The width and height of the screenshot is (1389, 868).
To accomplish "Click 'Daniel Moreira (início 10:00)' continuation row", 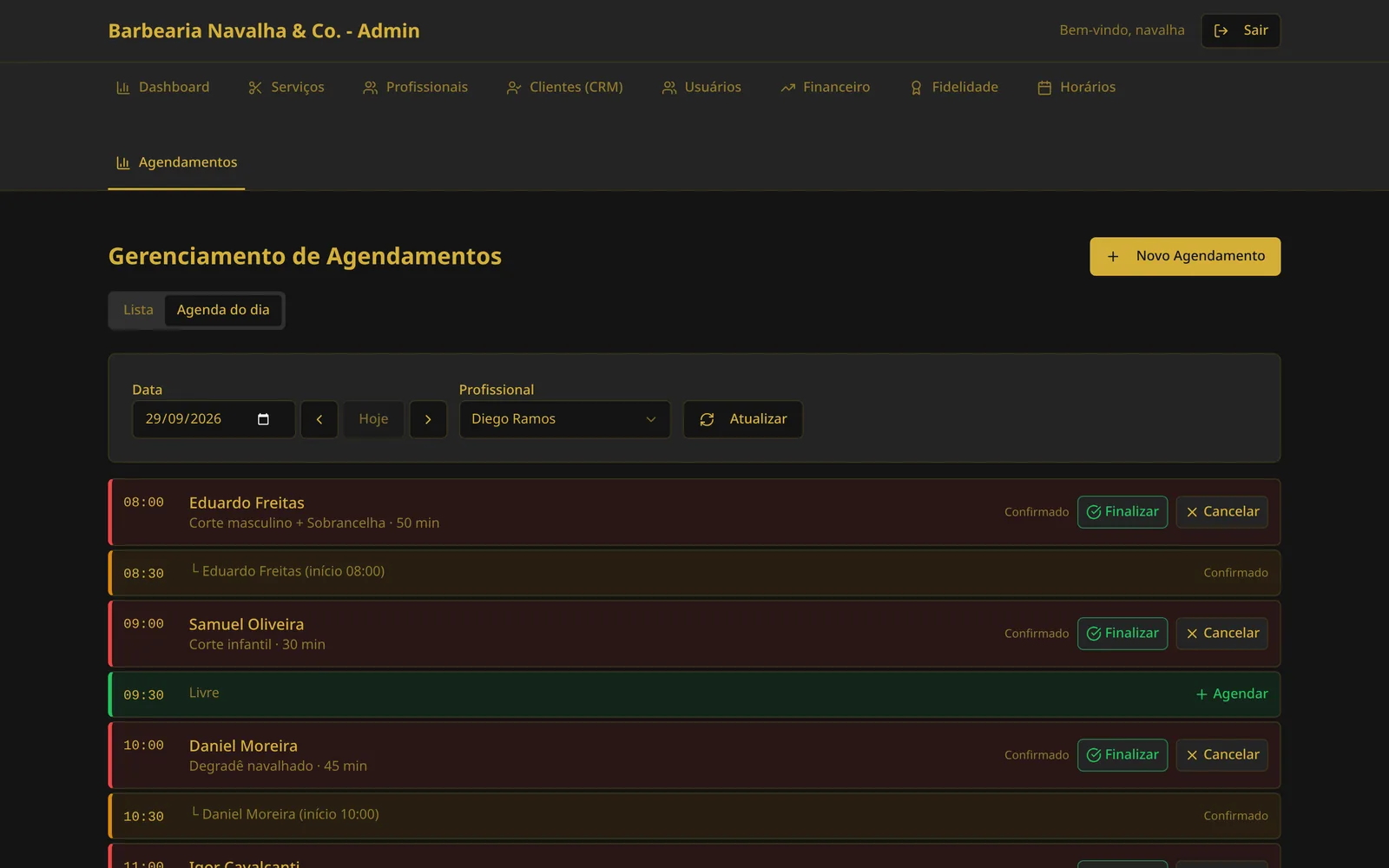I will tap(694, 816).
